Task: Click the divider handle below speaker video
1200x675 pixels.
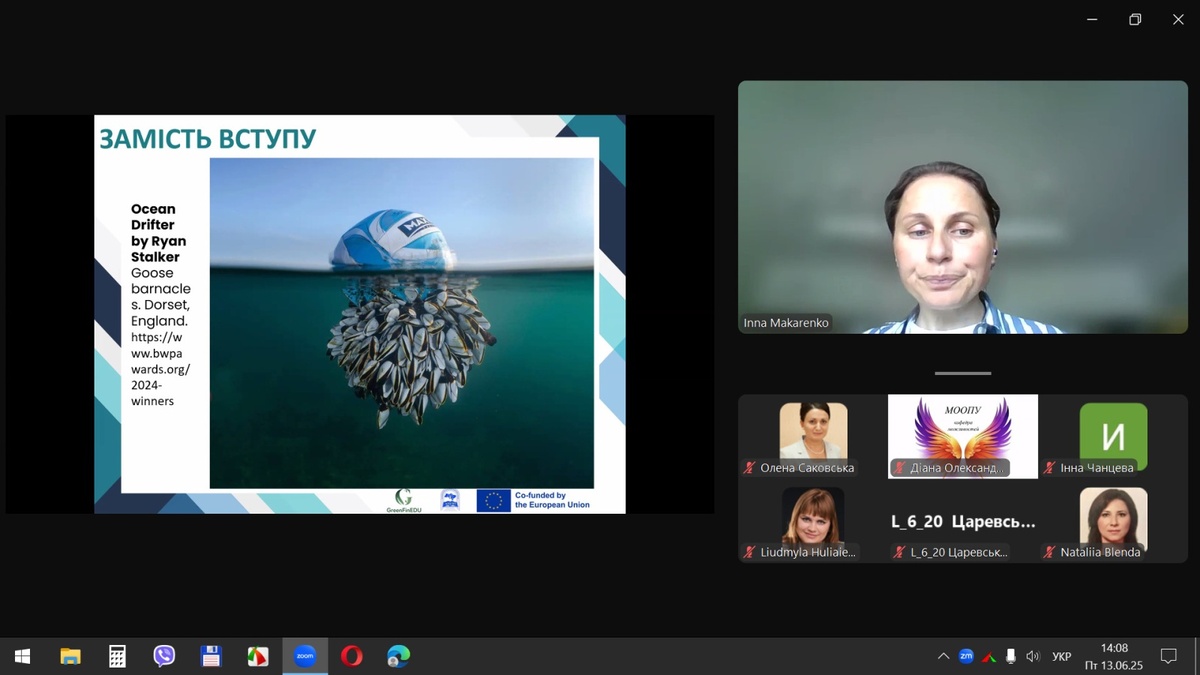Action: tap(963, 373)
